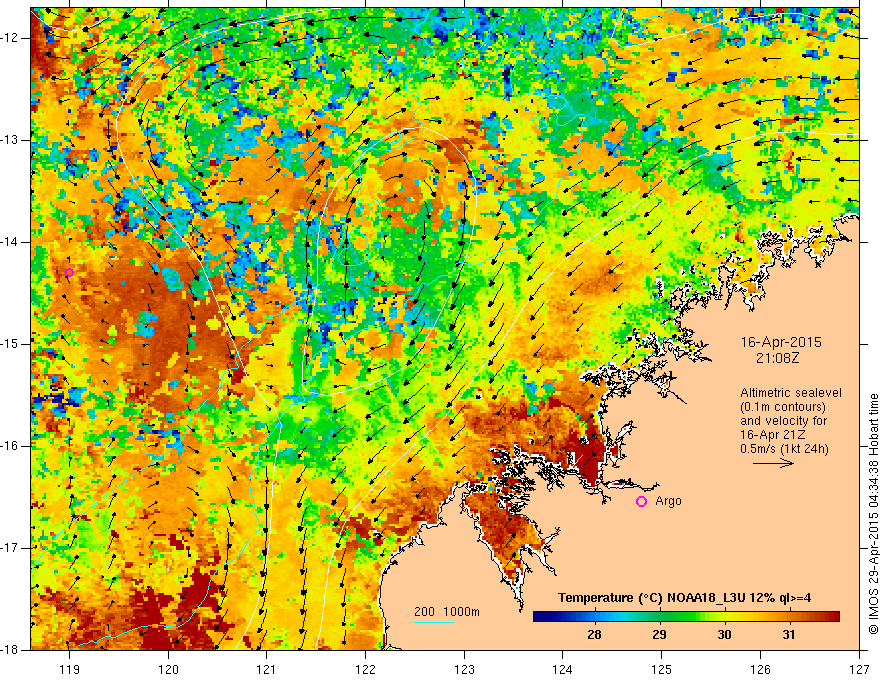Click the 'and velocity for' caption line
This screenshot has width=880, height=680.
783,421
